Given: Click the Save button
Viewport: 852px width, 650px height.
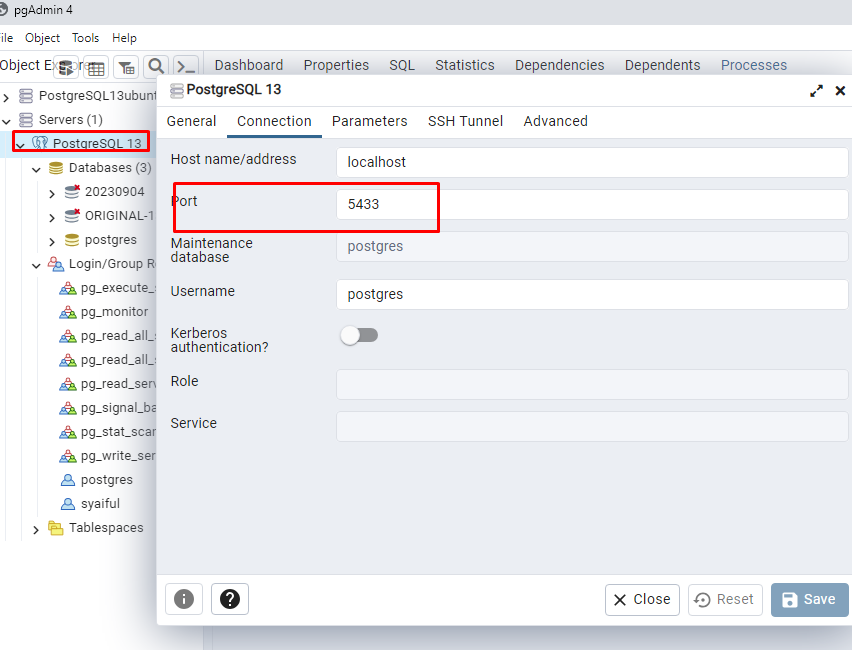Looking at the screenshot, I should (x=810, y=599).
